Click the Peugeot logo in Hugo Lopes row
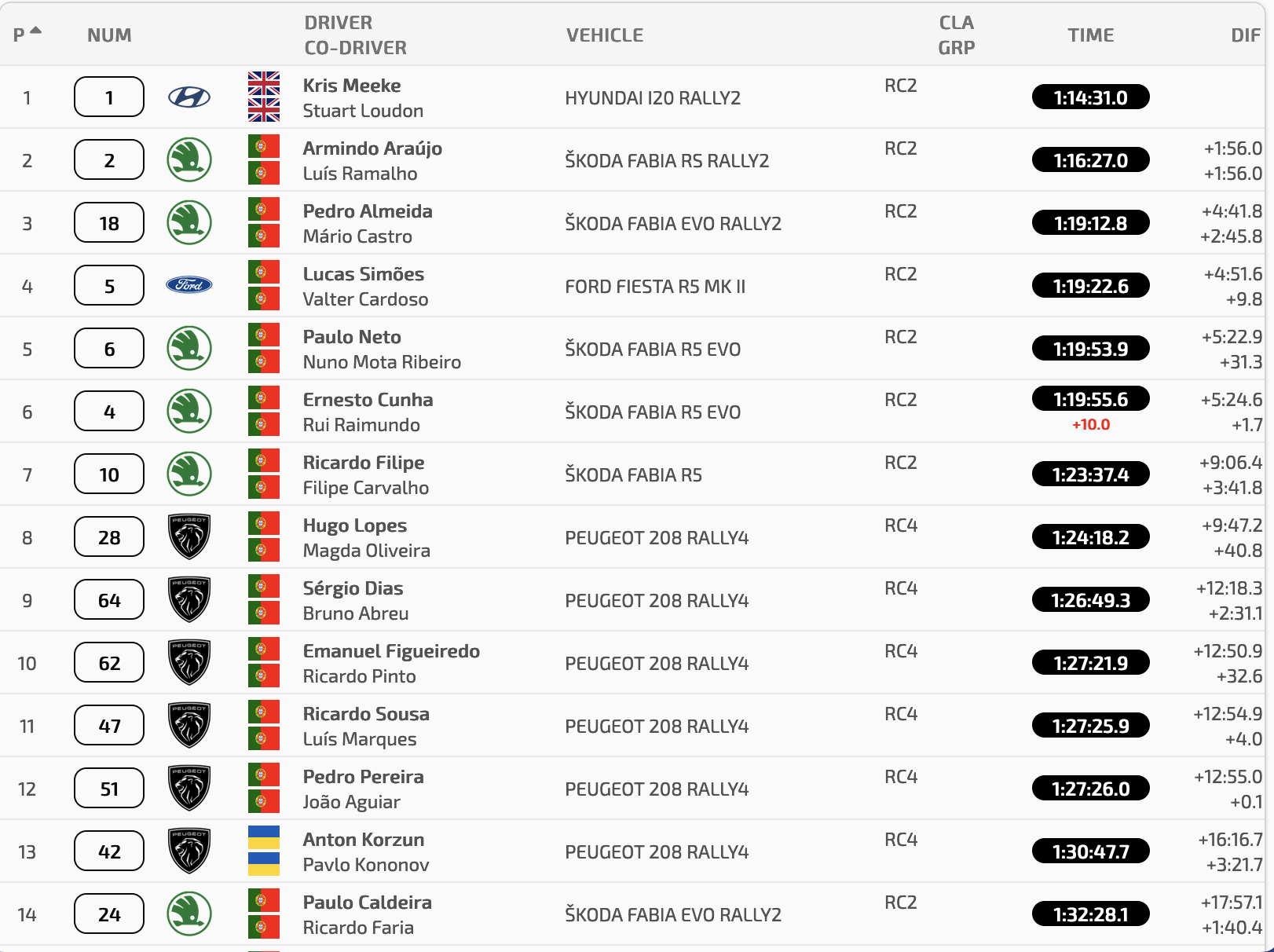This screenshot has width=1274, height=952. (x=189, y=536)
